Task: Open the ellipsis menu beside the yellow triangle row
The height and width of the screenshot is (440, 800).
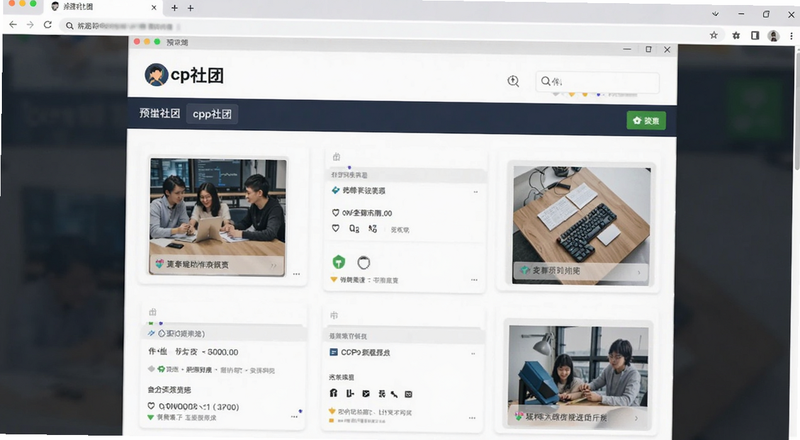Action: [474, 280]
